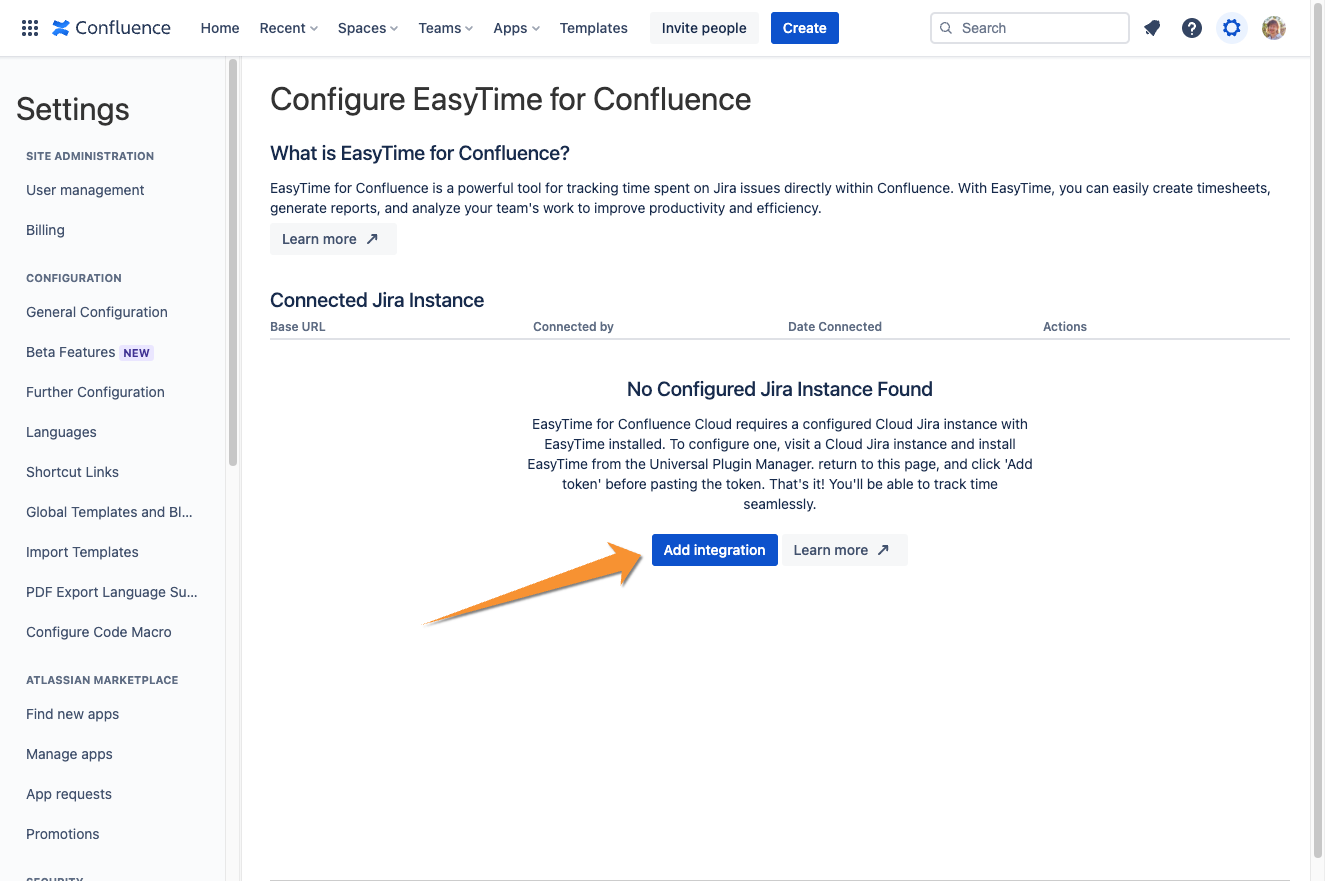Click the Actions column header
Screen dimensions: 1325x881
(1065, 327)
